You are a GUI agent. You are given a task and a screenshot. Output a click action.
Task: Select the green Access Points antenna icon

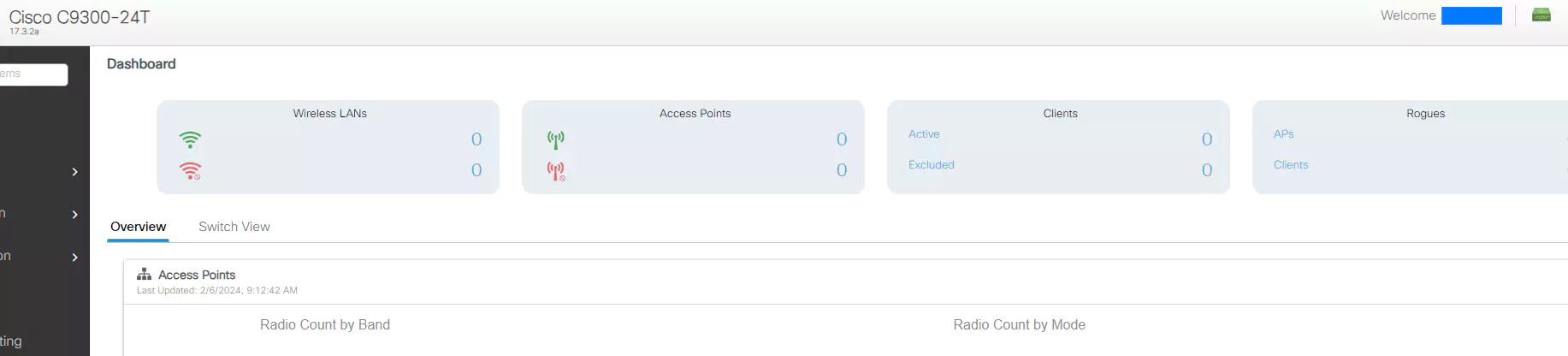[556, 139]
